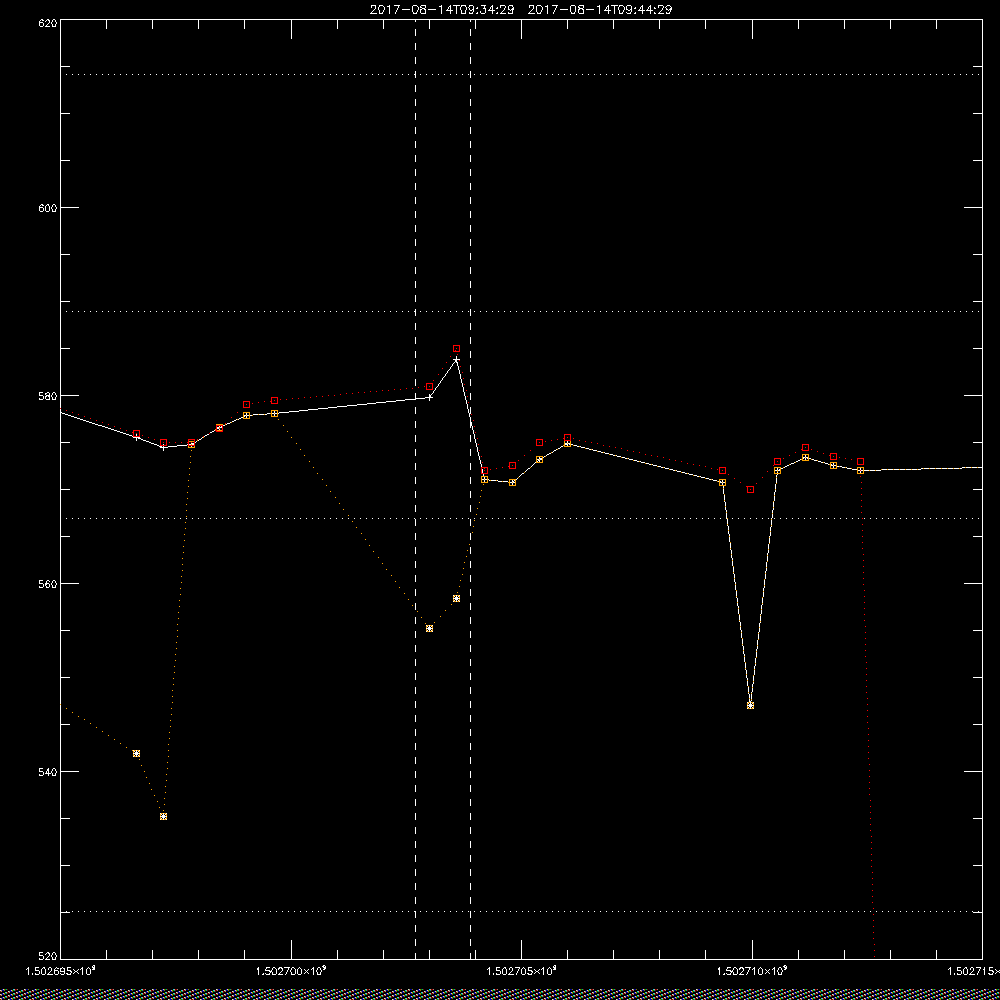Click the start timestamp 2017-08-14T09:34:29
1000x1000 pixels.
point(442,10)
